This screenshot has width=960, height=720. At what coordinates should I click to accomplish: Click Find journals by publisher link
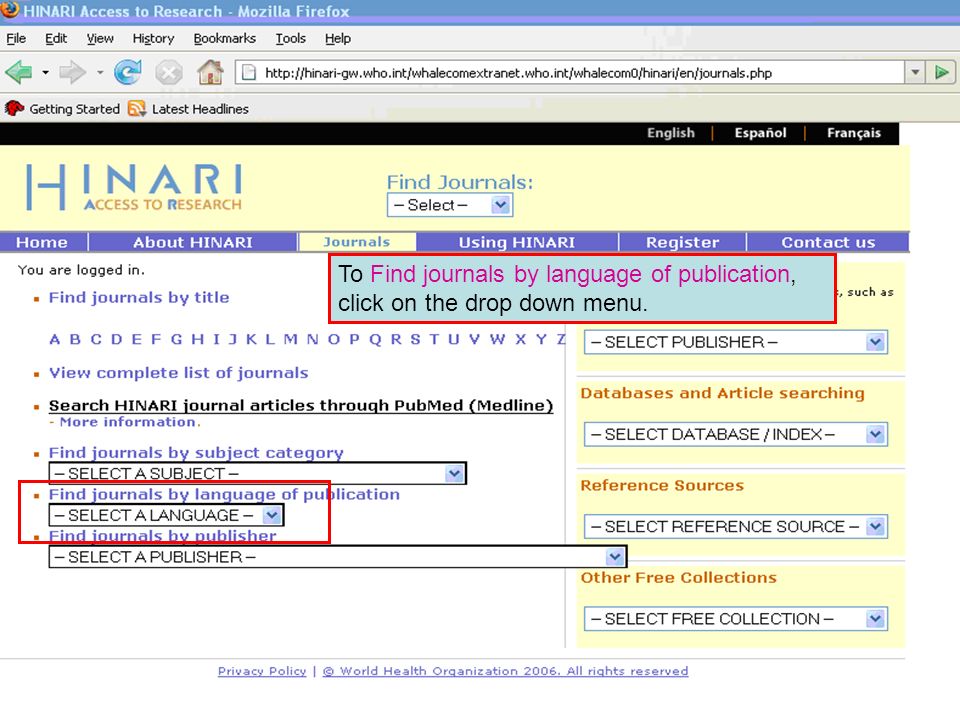click(162, 536)
